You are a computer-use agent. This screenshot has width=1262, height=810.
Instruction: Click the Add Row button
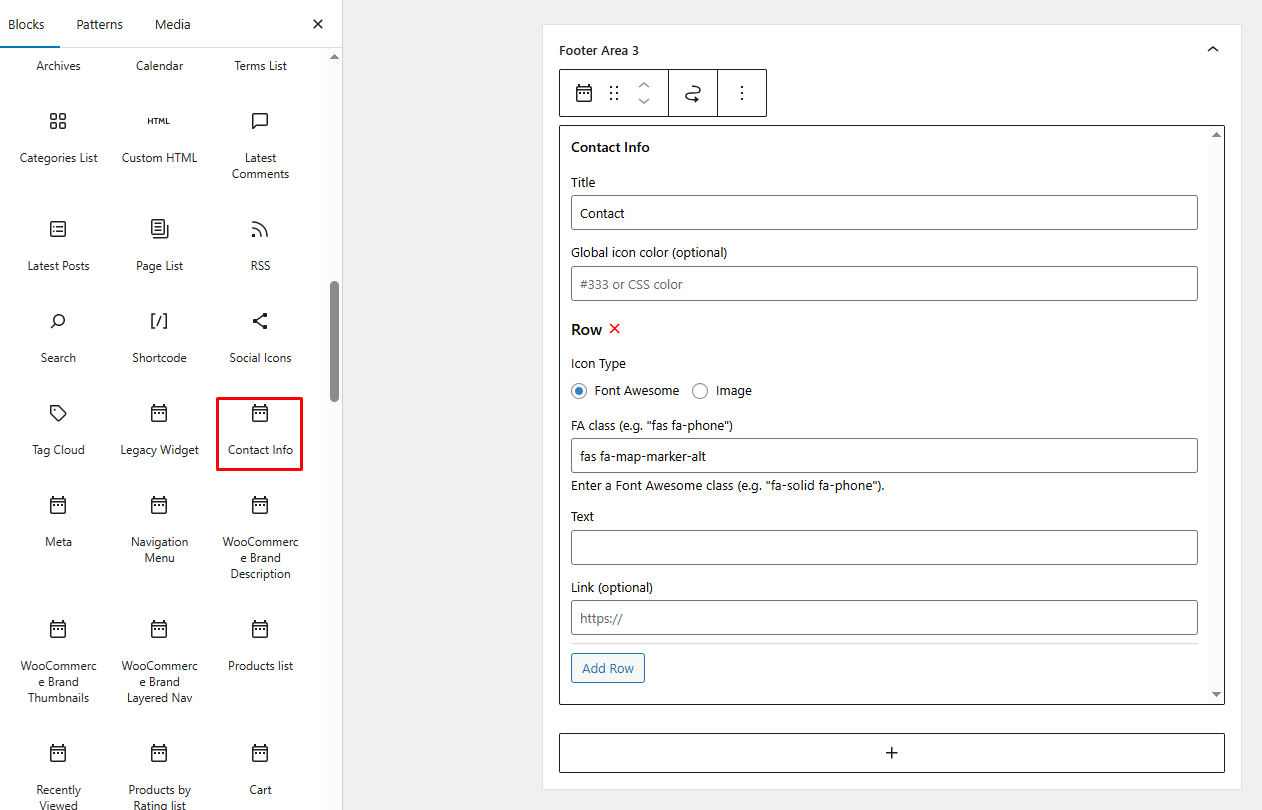(608, 668)
